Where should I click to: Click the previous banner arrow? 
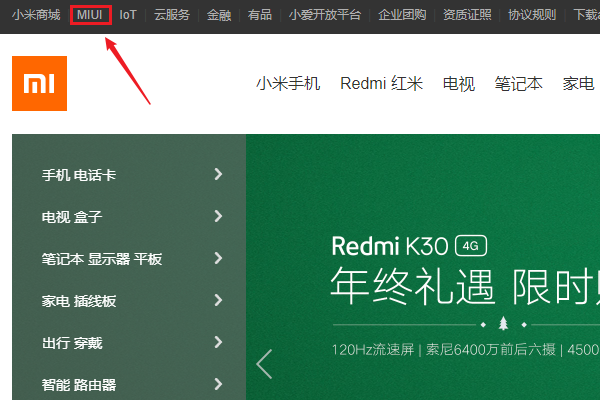[264, 364]
